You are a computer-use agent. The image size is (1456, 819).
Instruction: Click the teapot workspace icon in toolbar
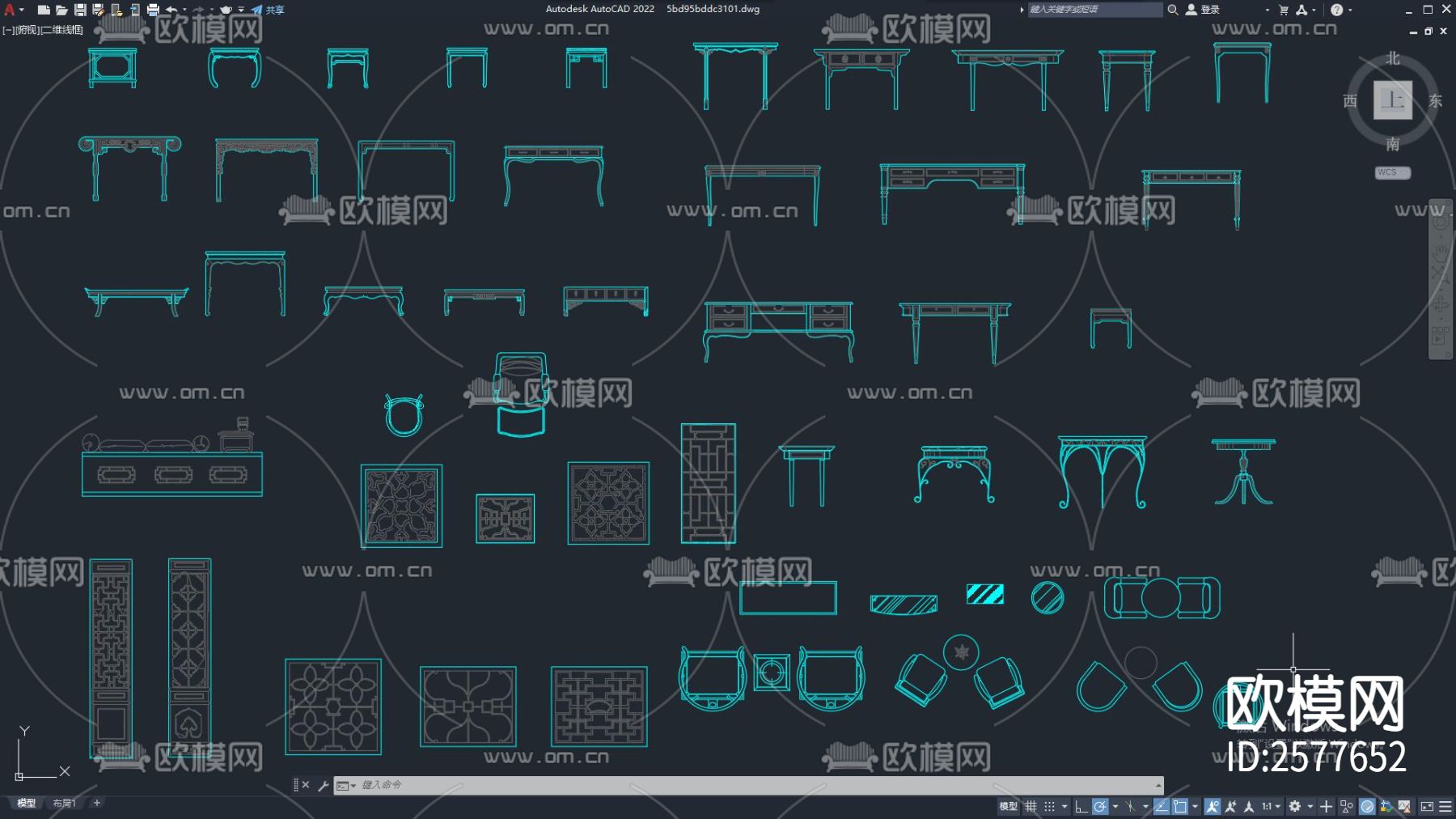[226, 10]
